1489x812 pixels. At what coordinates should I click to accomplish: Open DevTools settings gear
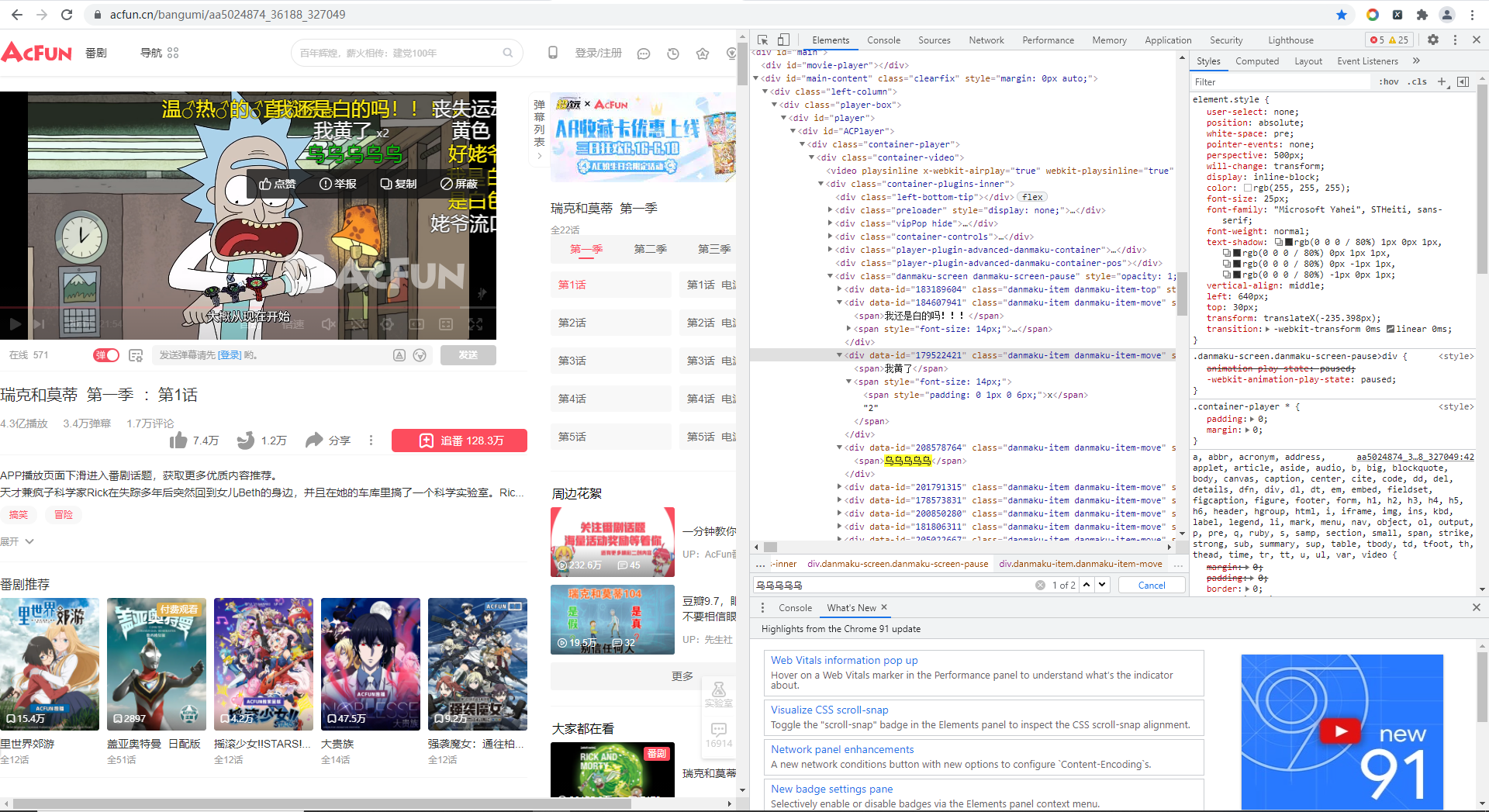coord(1433,40)
